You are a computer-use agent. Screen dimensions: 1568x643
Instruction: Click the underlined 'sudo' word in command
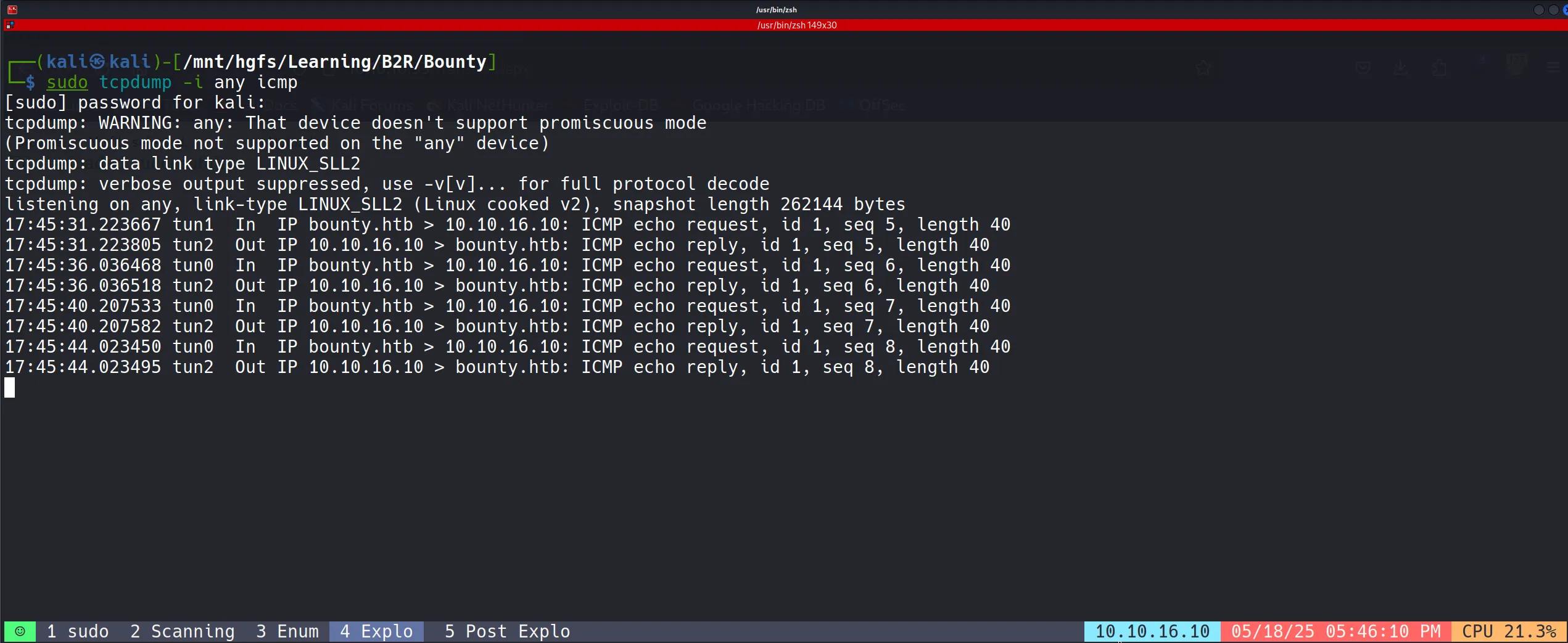pos(67,82)
